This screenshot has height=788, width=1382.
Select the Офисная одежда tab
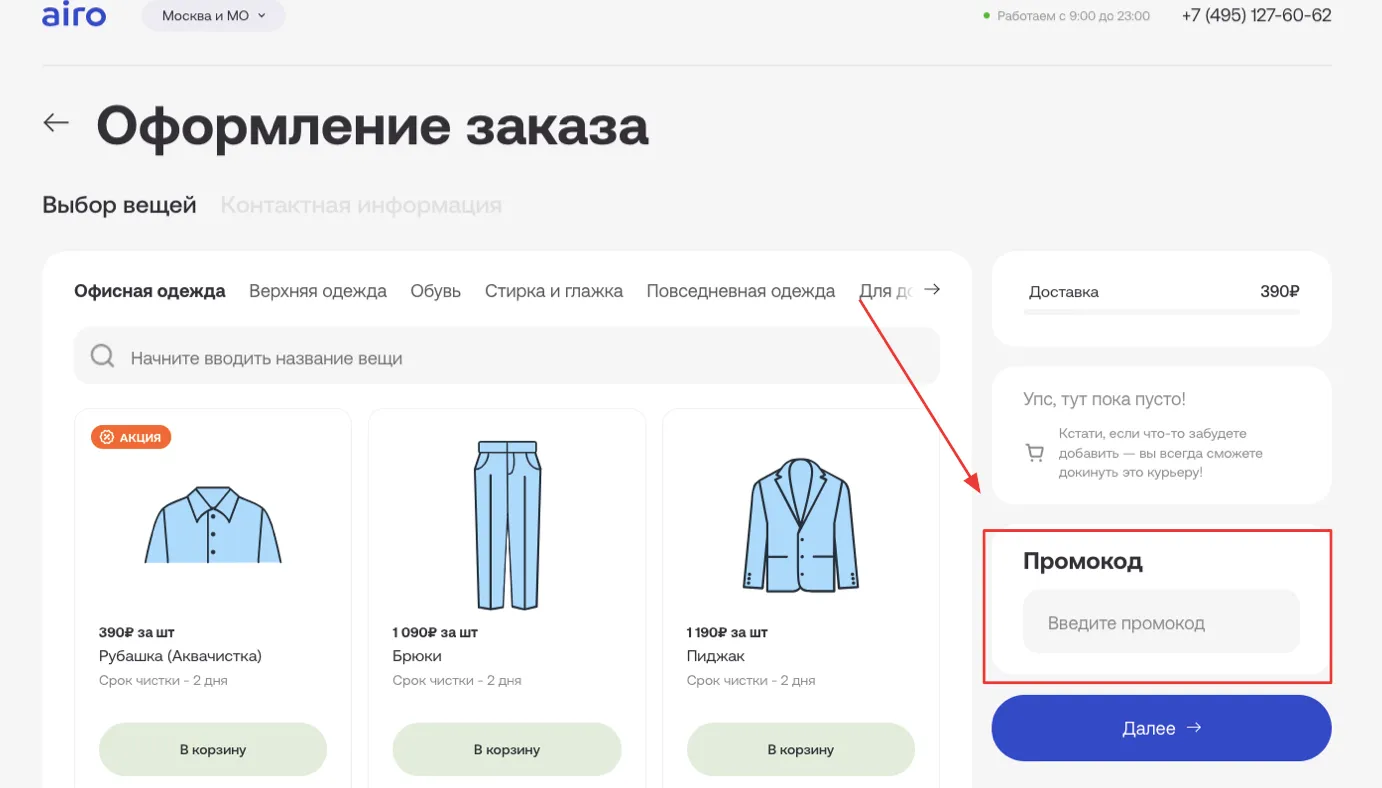(150, 291)
